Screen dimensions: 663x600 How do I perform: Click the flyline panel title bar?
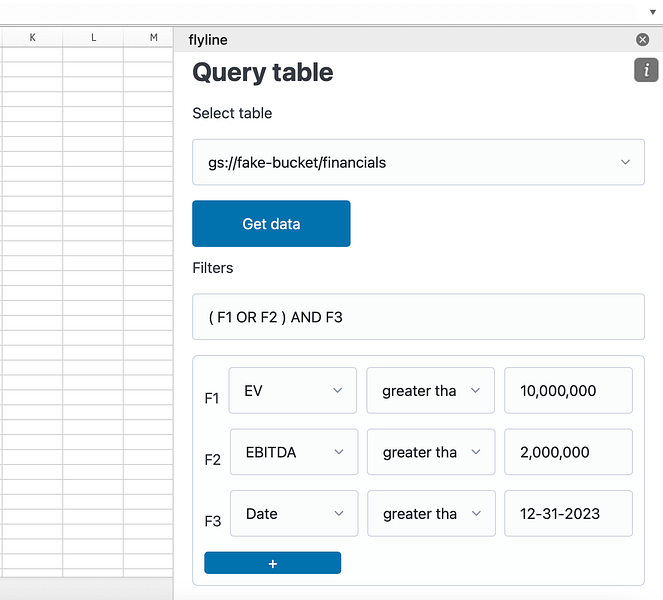(400, 40)
